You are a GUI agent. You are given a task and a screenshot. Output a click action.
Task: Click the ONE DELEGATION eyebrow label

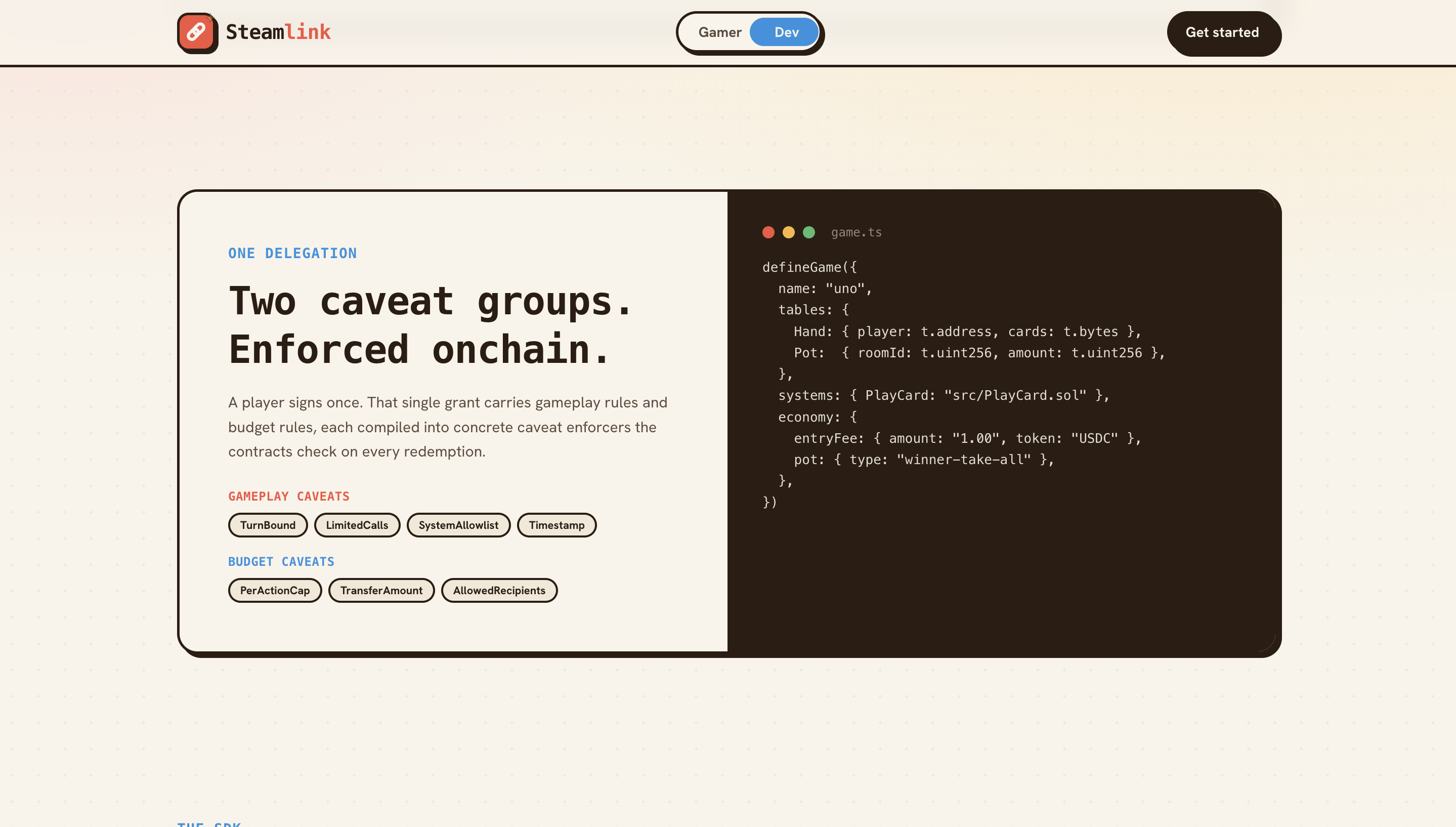pos(292,254)
